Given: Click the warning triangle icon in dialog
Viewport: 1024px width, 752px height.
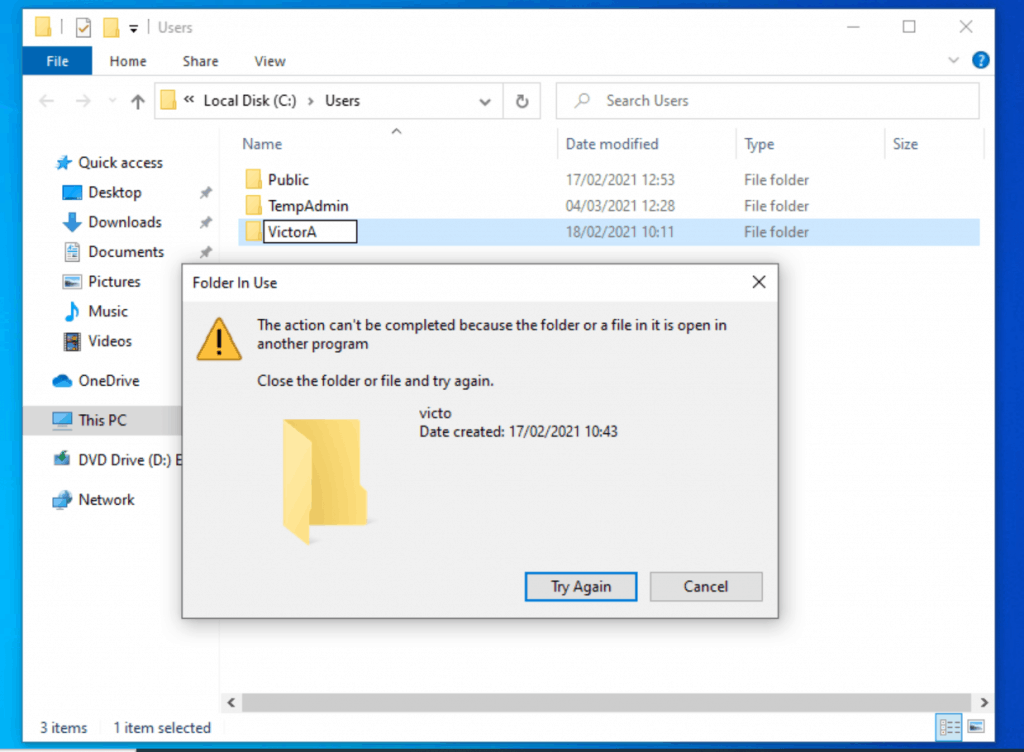Looking at the screenshot, I should coord(219,339).
